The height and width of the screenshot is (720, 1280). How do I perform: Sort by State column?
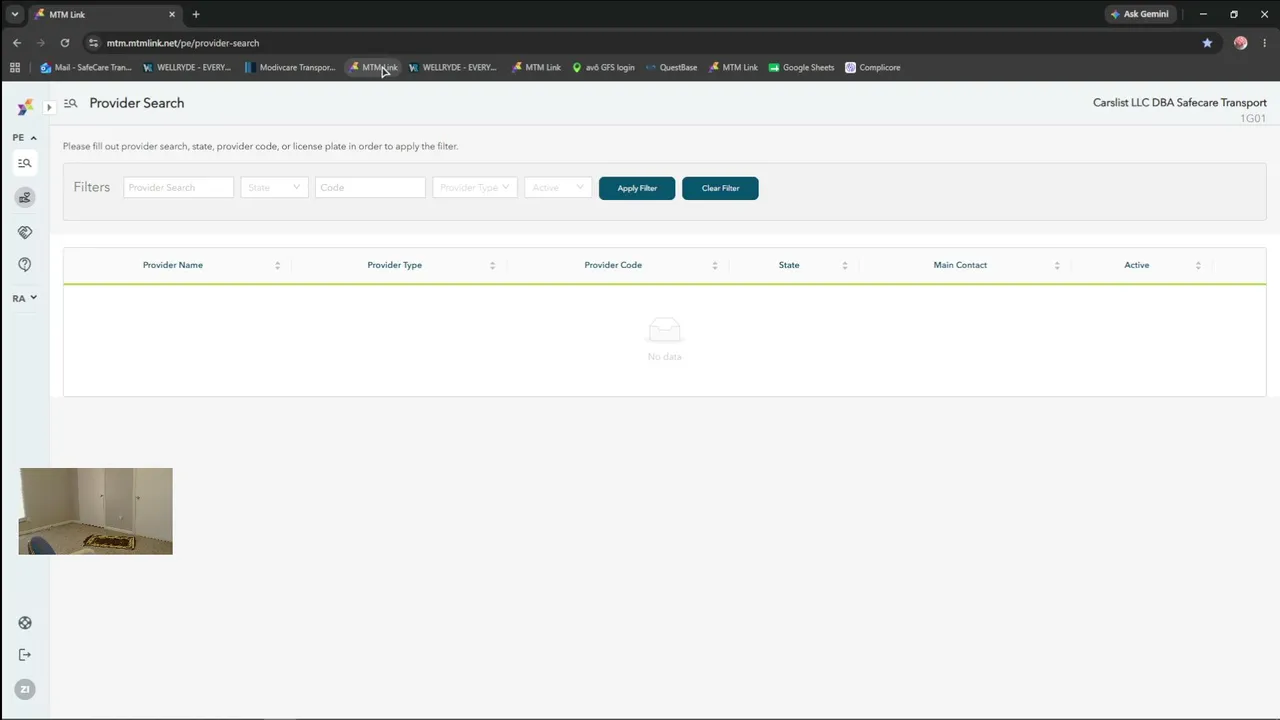[x=845, y=265]
